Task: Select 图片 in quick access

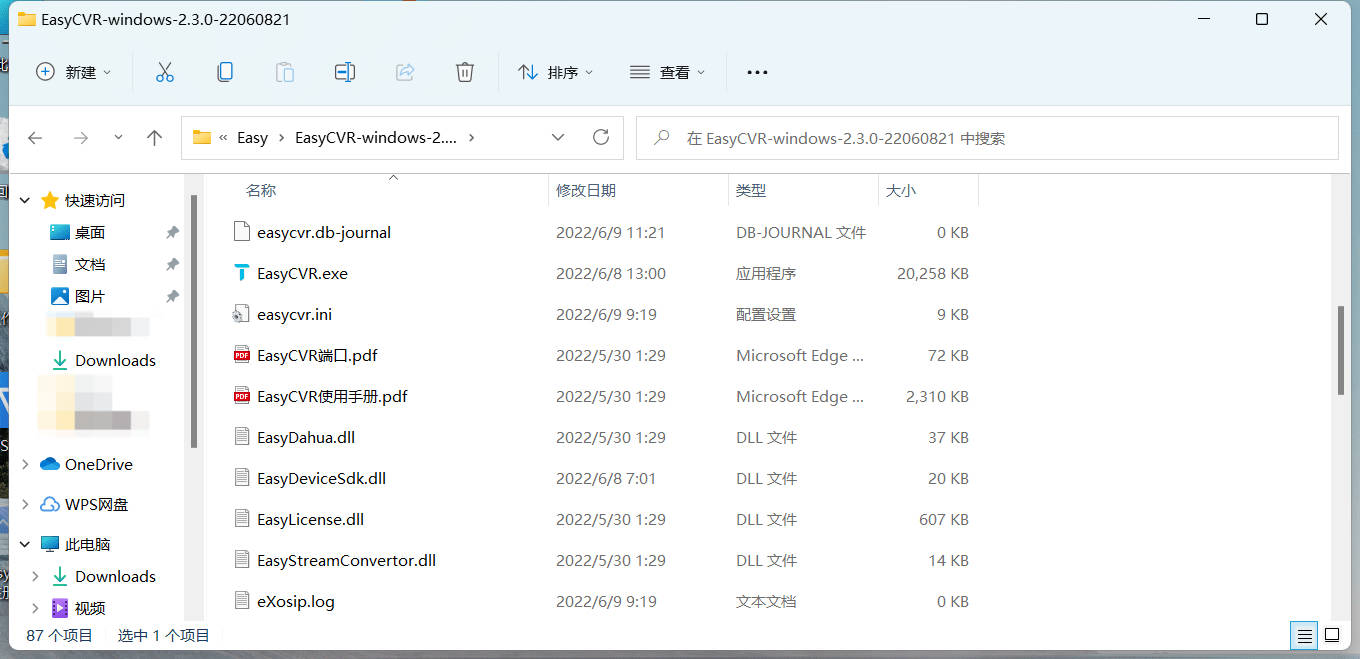Action: tap(89, 296)
